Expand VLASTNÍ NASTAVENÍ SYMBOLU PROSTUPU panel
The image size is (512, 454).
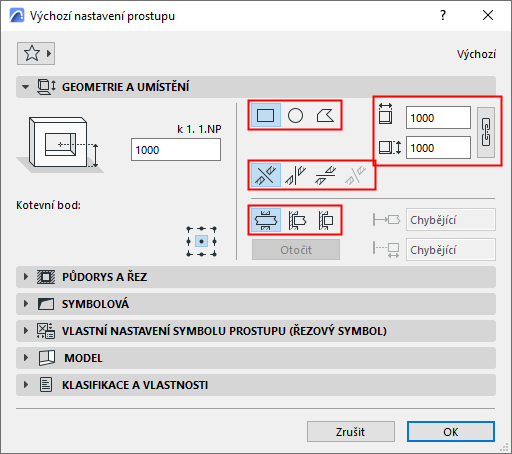pos(25,331)
